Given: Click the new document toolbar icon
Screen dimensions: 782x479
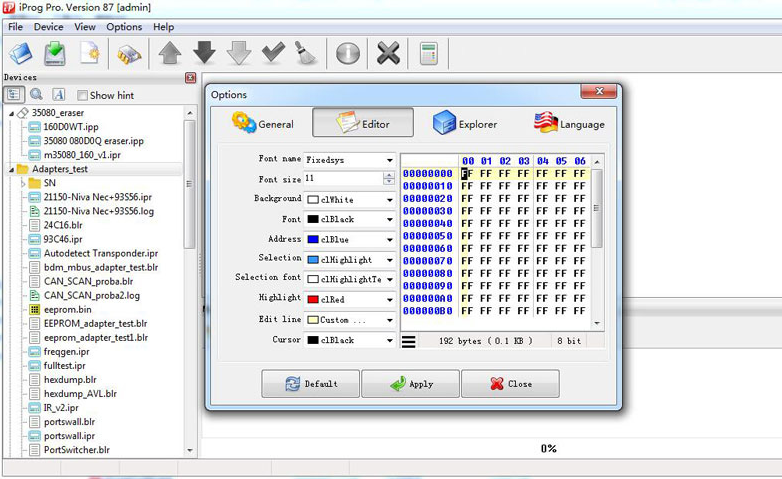Looking at the screenshot, I should point(90,53).
